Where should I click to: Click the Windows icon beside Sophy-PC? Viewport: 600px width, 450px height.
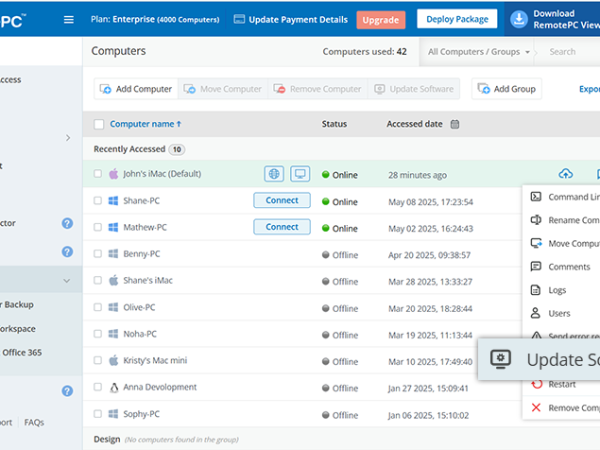click(x=113, y=414)
